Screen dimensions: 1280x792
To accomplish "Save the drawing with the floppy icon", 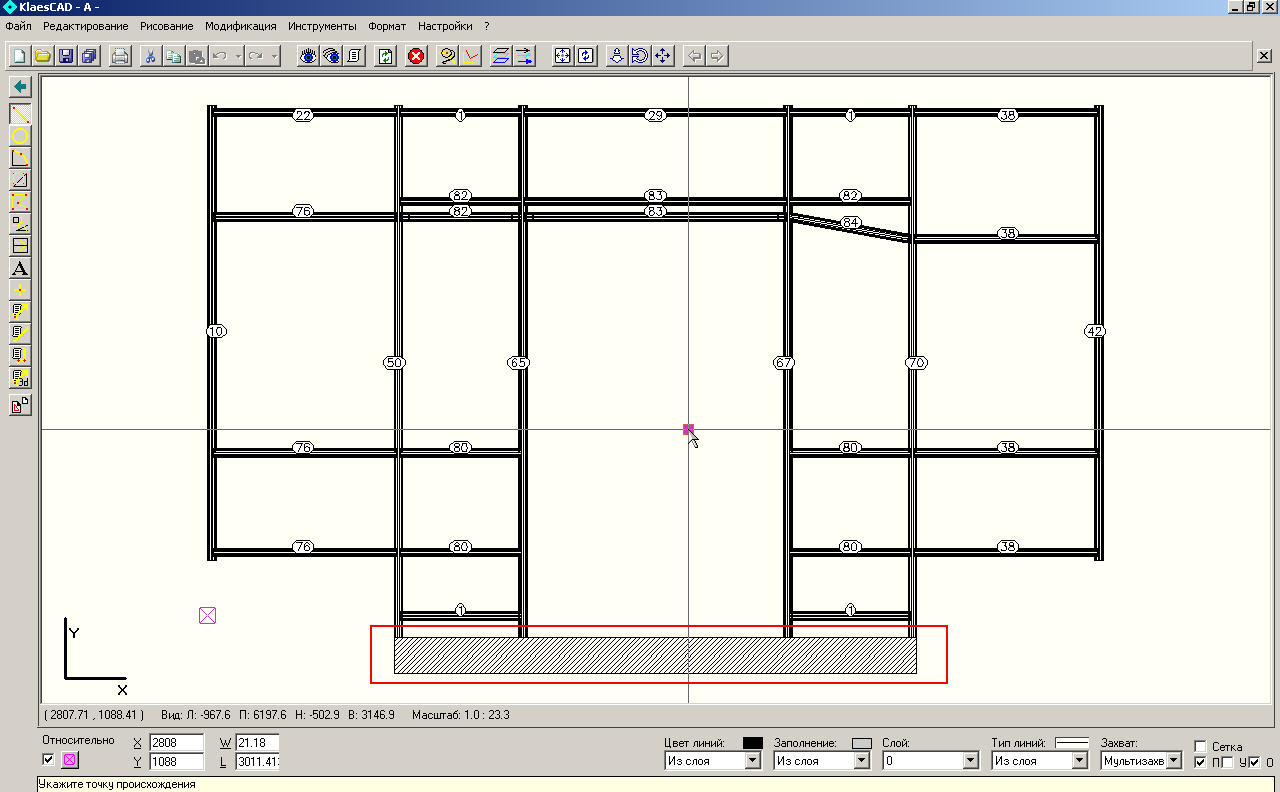I will coord(66,56).
